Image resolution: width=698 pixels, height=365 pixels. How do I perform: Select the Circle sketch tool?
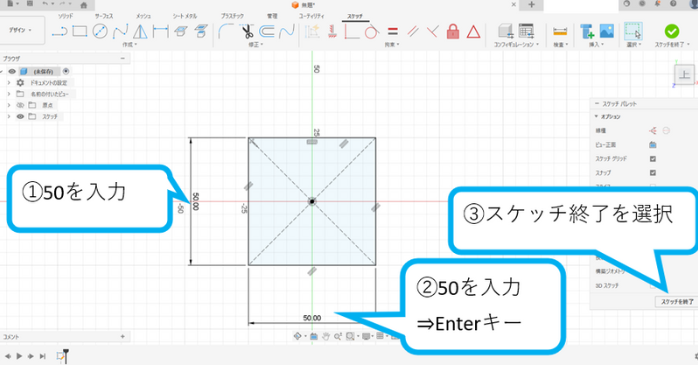click(x=100, y=31)
